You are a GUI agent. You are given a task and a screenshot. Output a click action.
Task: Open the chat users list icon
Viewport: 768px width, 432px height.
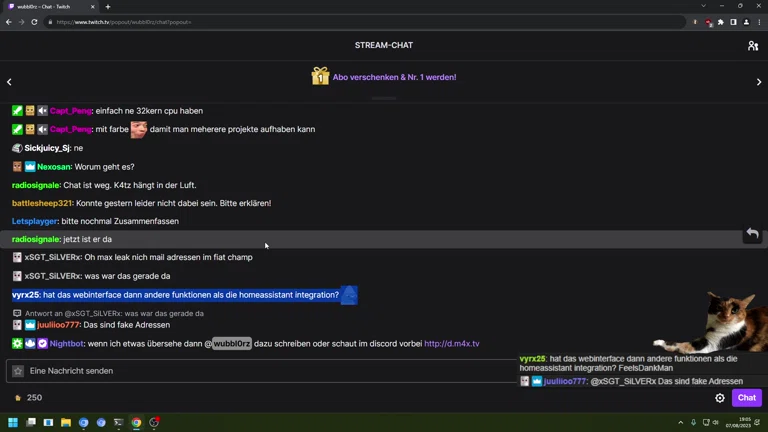click(x=753, y=46)
